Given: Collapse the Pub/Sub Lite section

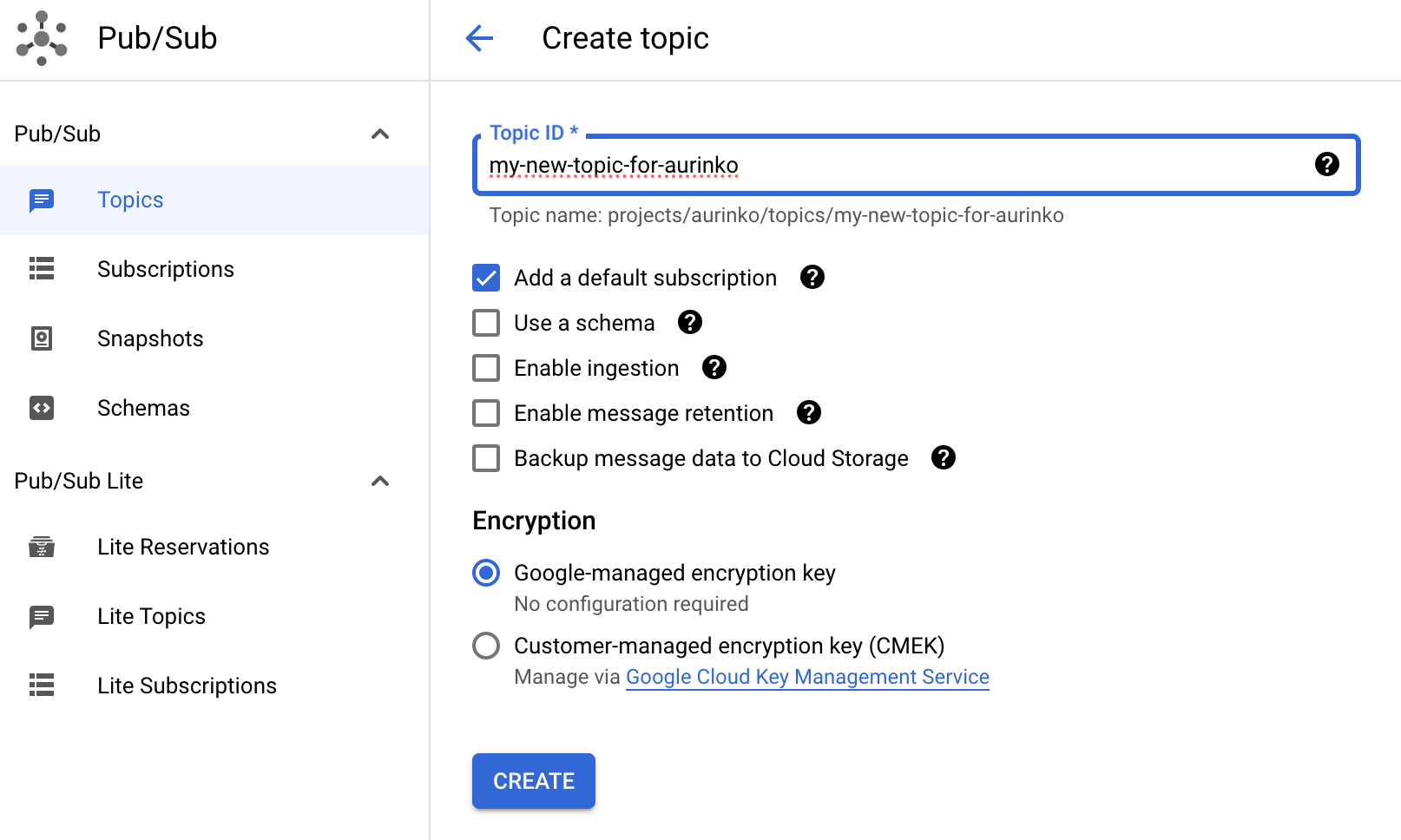Looking at the screenshot, I should [x=379, y=481].
